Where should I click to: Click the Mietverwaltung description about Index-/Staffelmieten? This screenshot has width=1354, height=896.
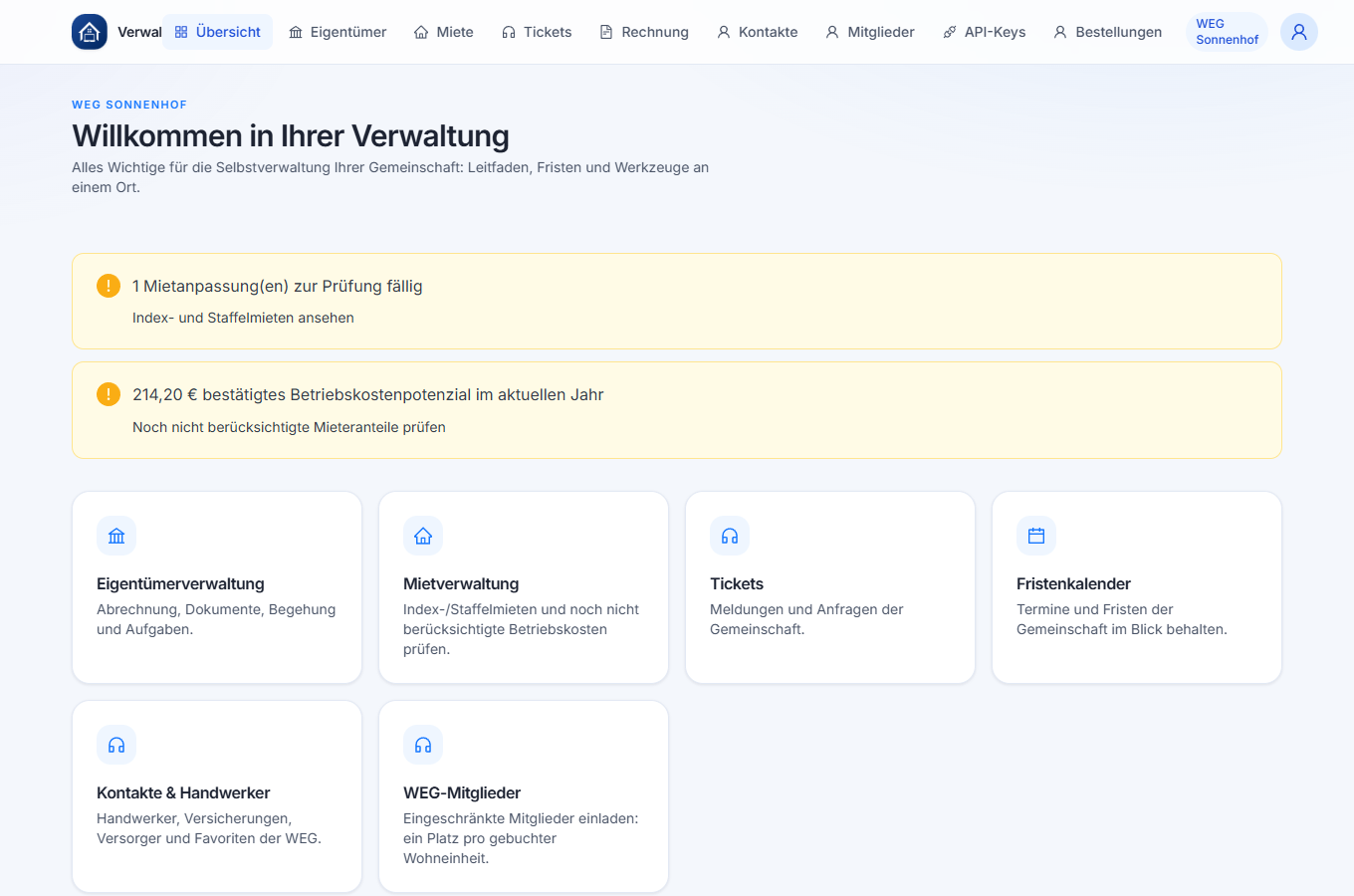tap(521, 629)
